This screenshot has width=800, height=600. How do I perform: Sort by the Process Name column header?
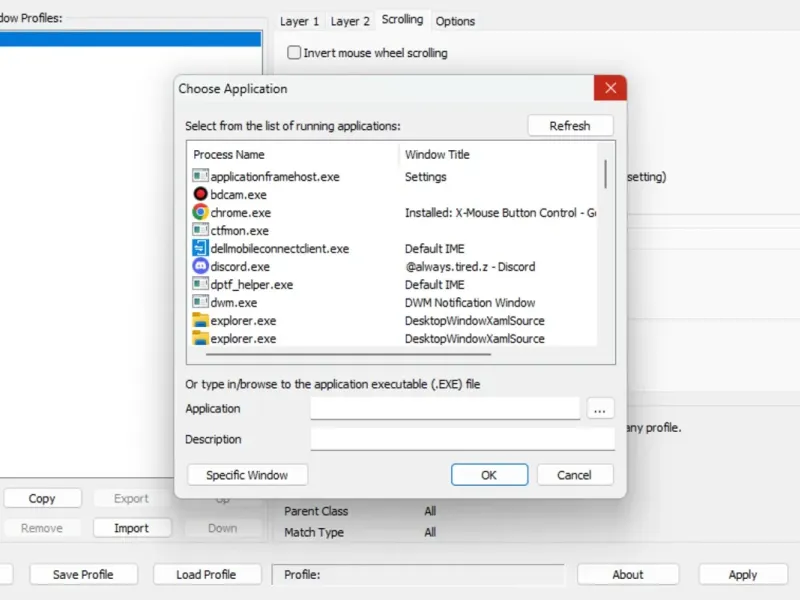click(229, 155)
